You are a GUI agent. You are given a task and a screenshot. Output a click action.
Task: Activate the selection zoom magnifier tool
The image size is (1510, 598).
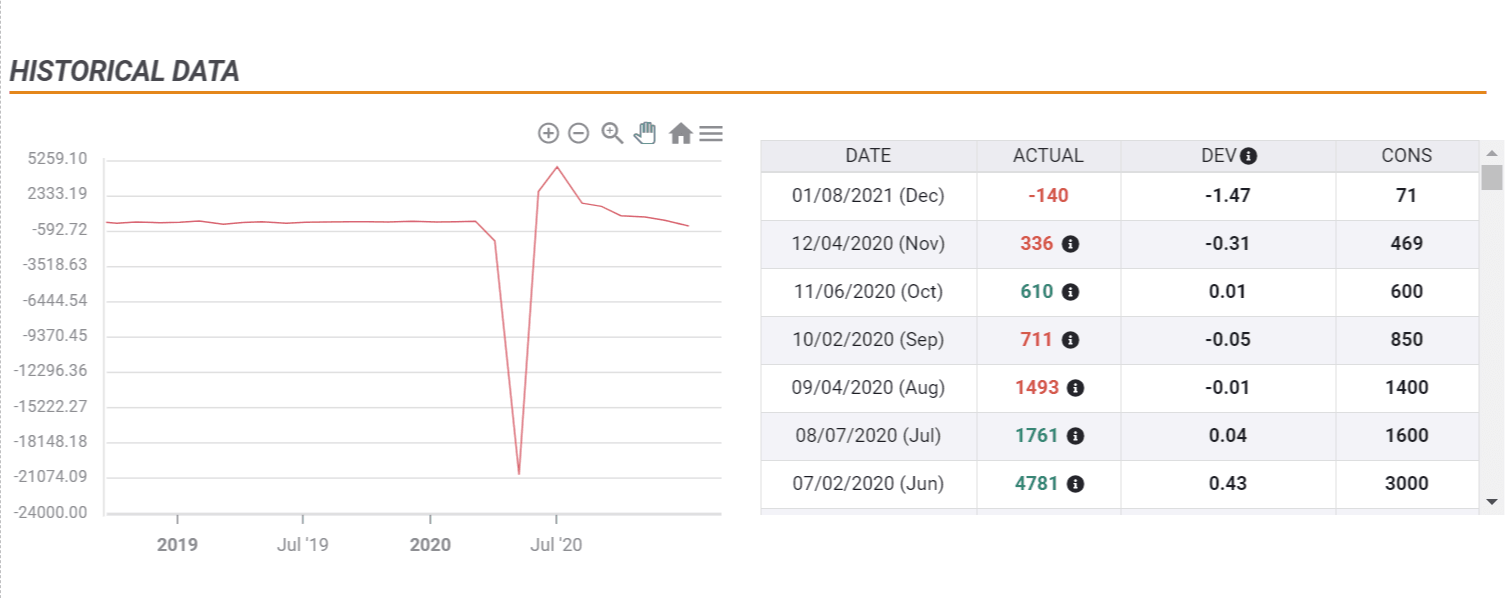click(612, 133)
